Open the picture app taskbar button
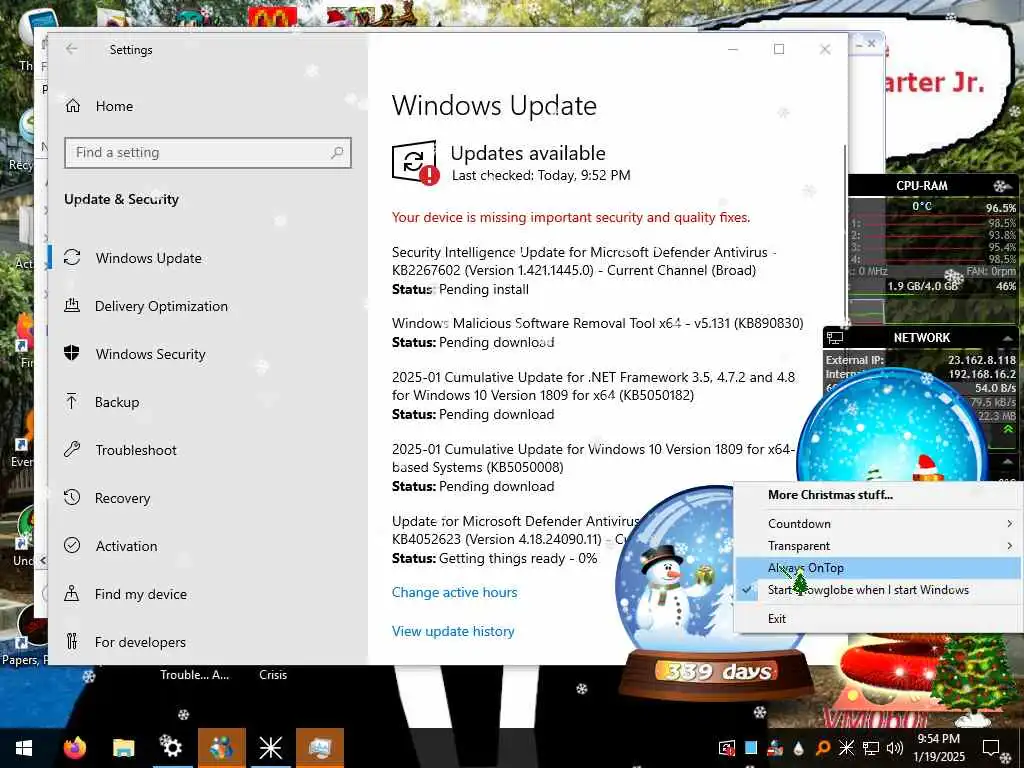Viewport: 1024px width, 768px height. 319,748
